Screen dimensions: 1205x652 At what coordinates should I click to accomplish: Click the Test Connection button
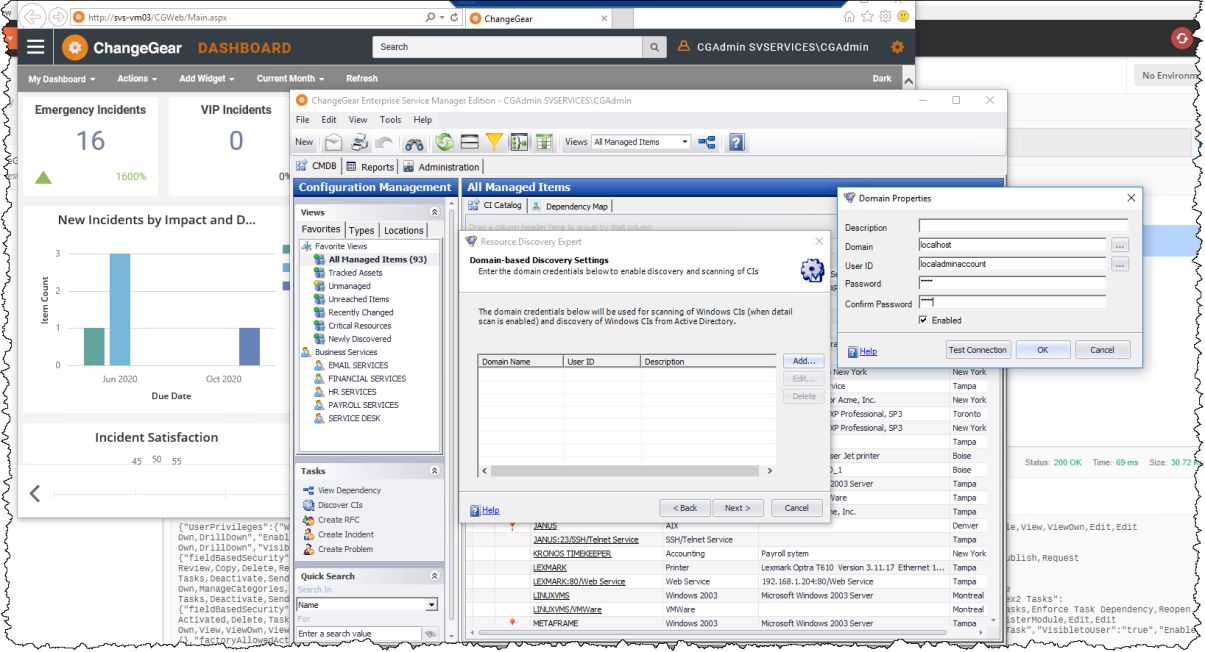pos(978,350)
